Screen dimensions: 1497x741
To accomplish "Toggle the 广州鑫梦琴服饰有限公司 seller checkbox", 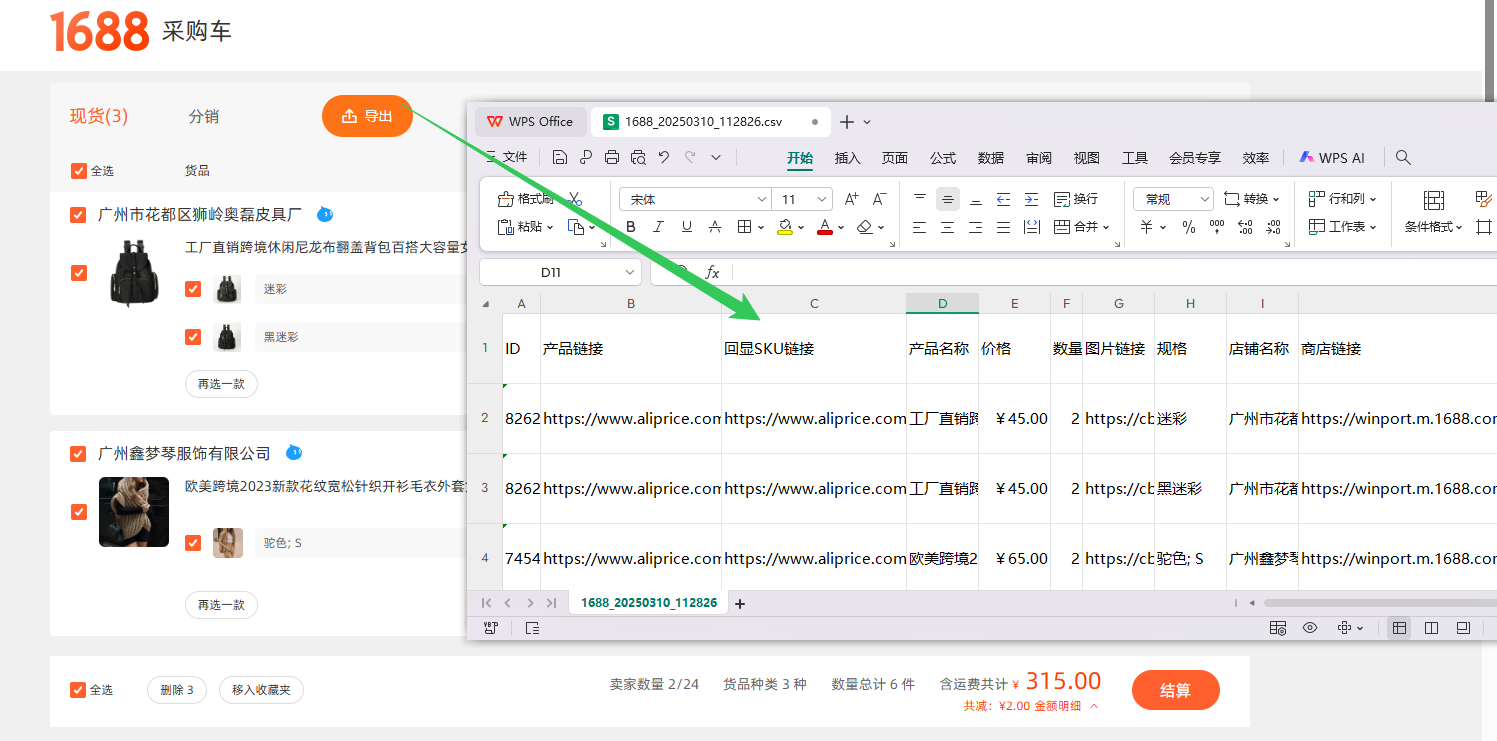I will pos(78,454).
